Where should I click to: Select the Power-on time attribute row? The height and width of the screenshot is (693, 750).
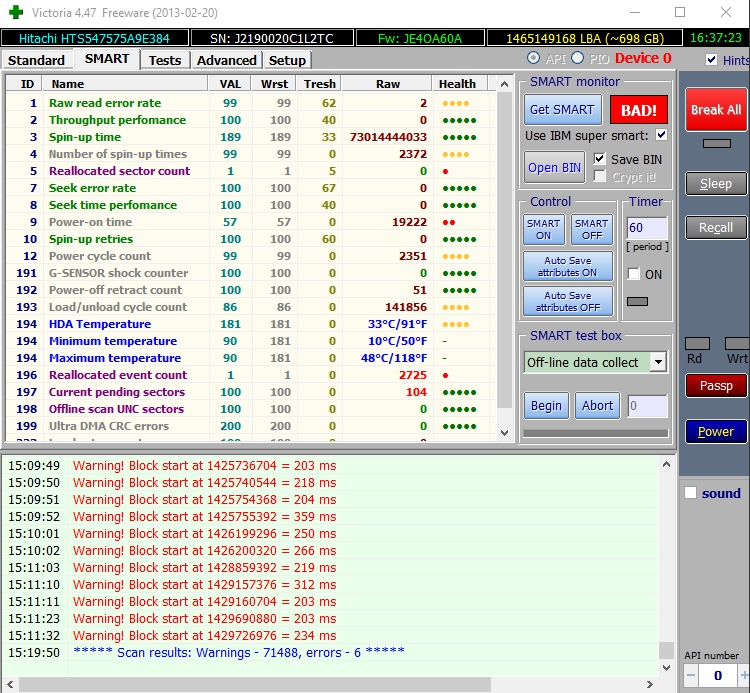coord(249,222)
